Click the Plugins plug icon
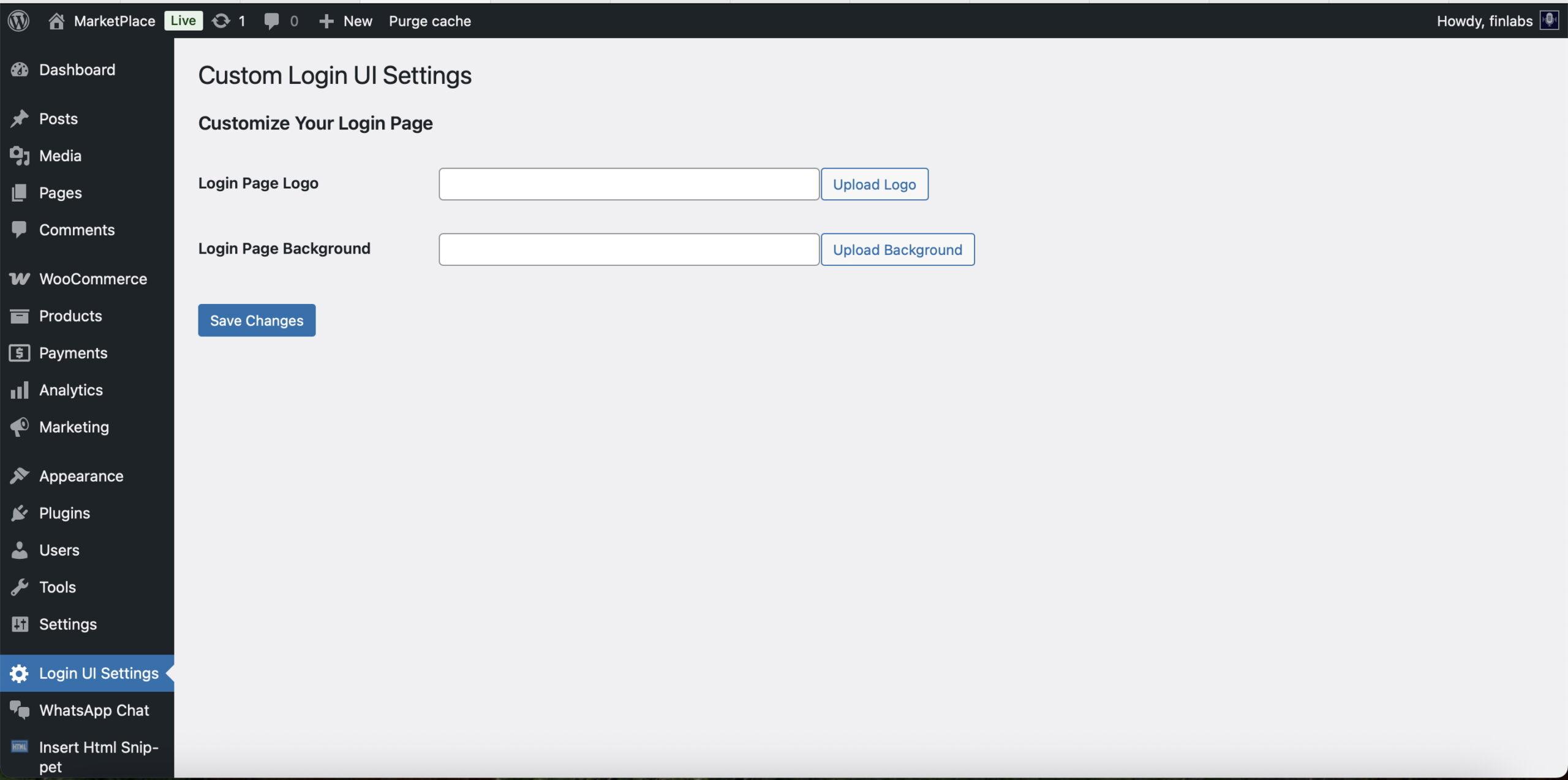 20,513
